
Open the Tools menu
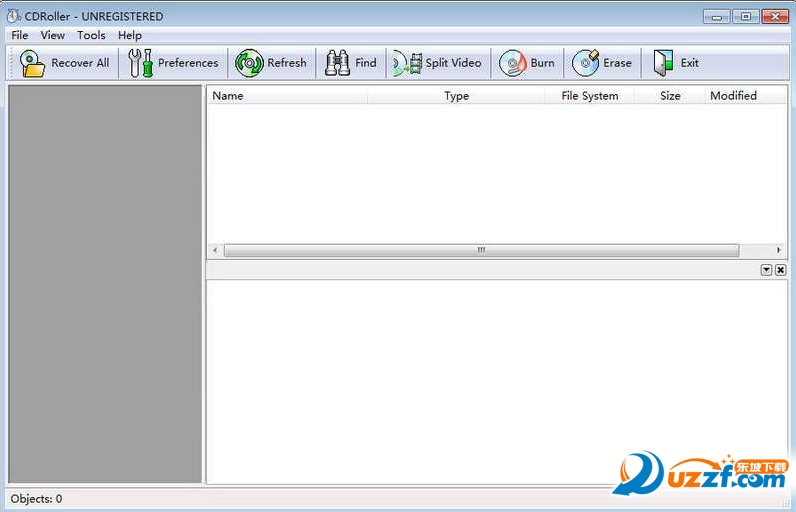91,35
